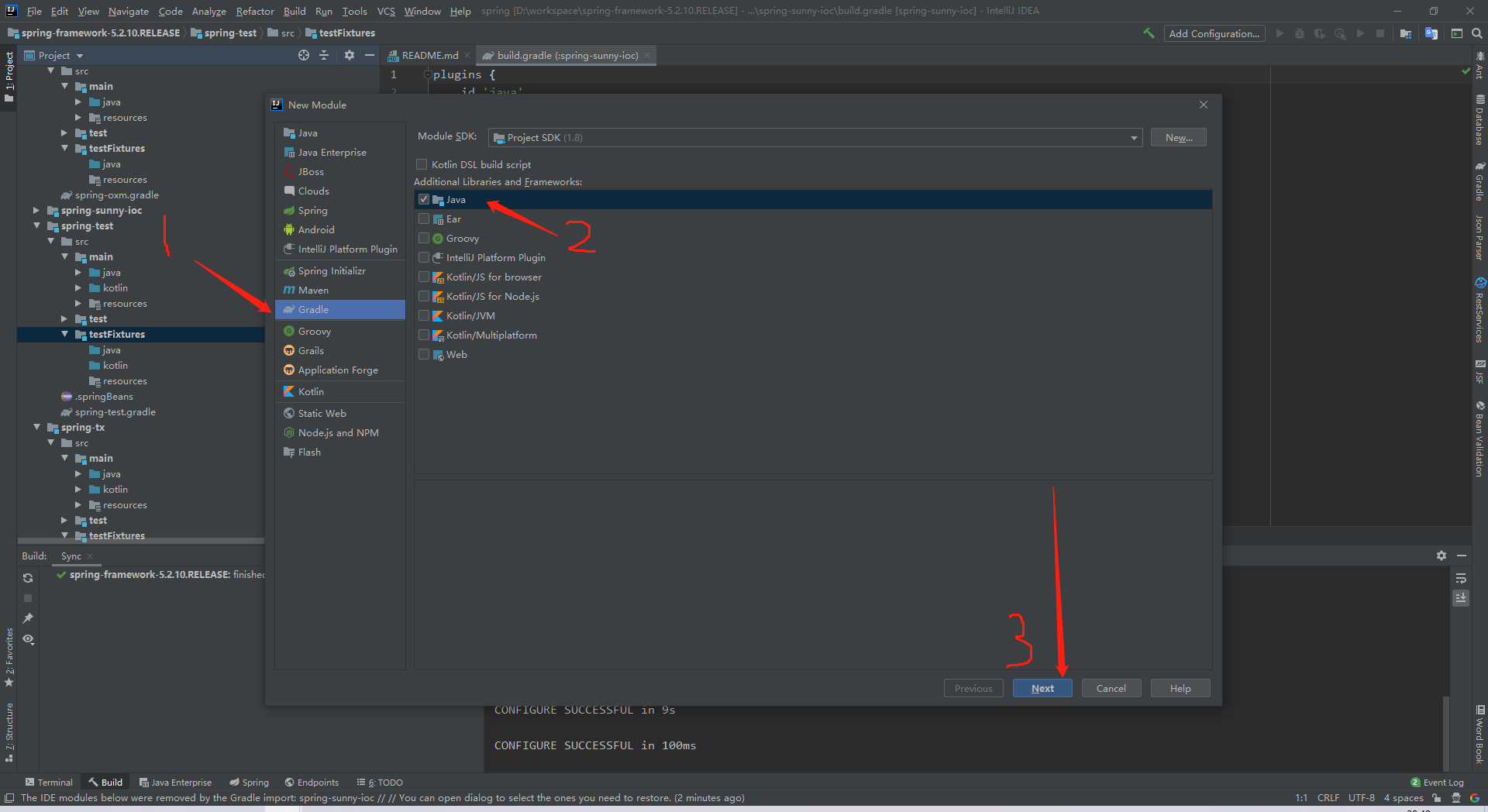Click the eye icon in Build panel
The image size is (1488, 812).
click(x=28, y=639)
